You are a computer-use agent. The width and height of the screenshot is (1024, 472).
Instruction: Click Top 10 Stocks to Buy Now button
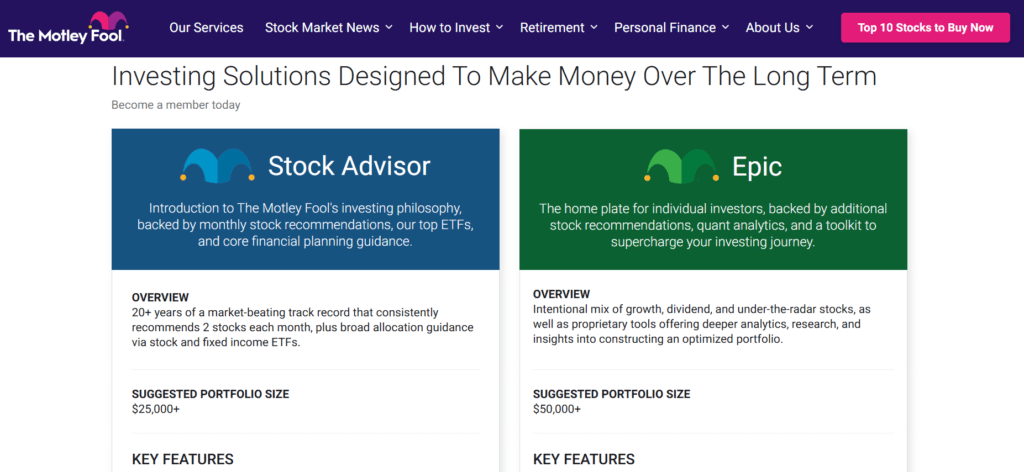point(925,27)
